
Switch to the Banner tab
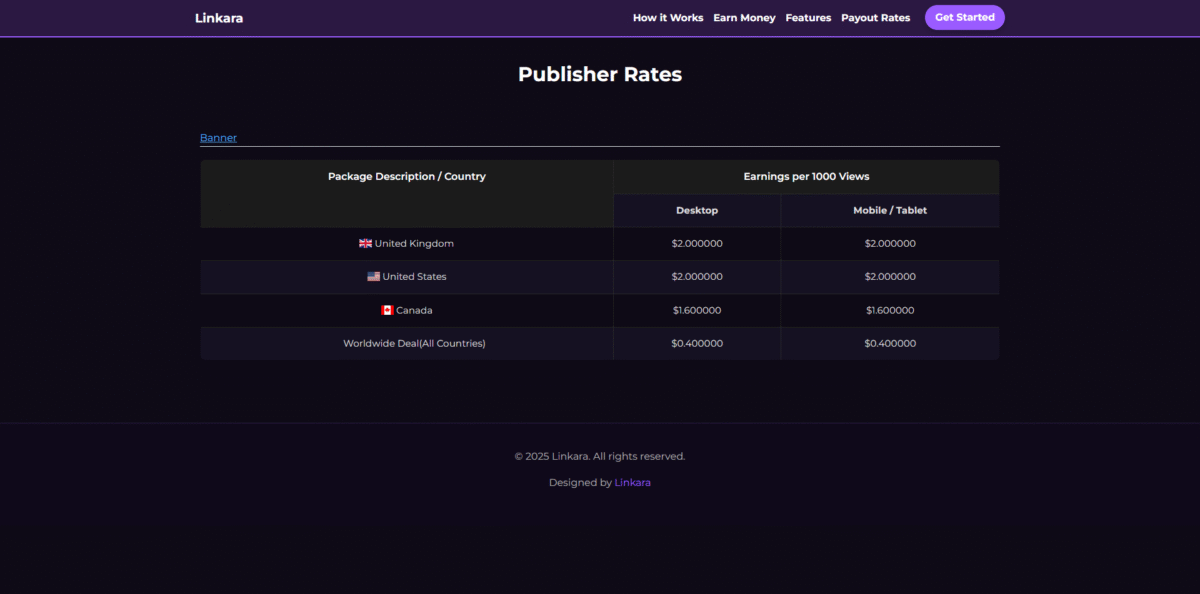coord(218,138)
